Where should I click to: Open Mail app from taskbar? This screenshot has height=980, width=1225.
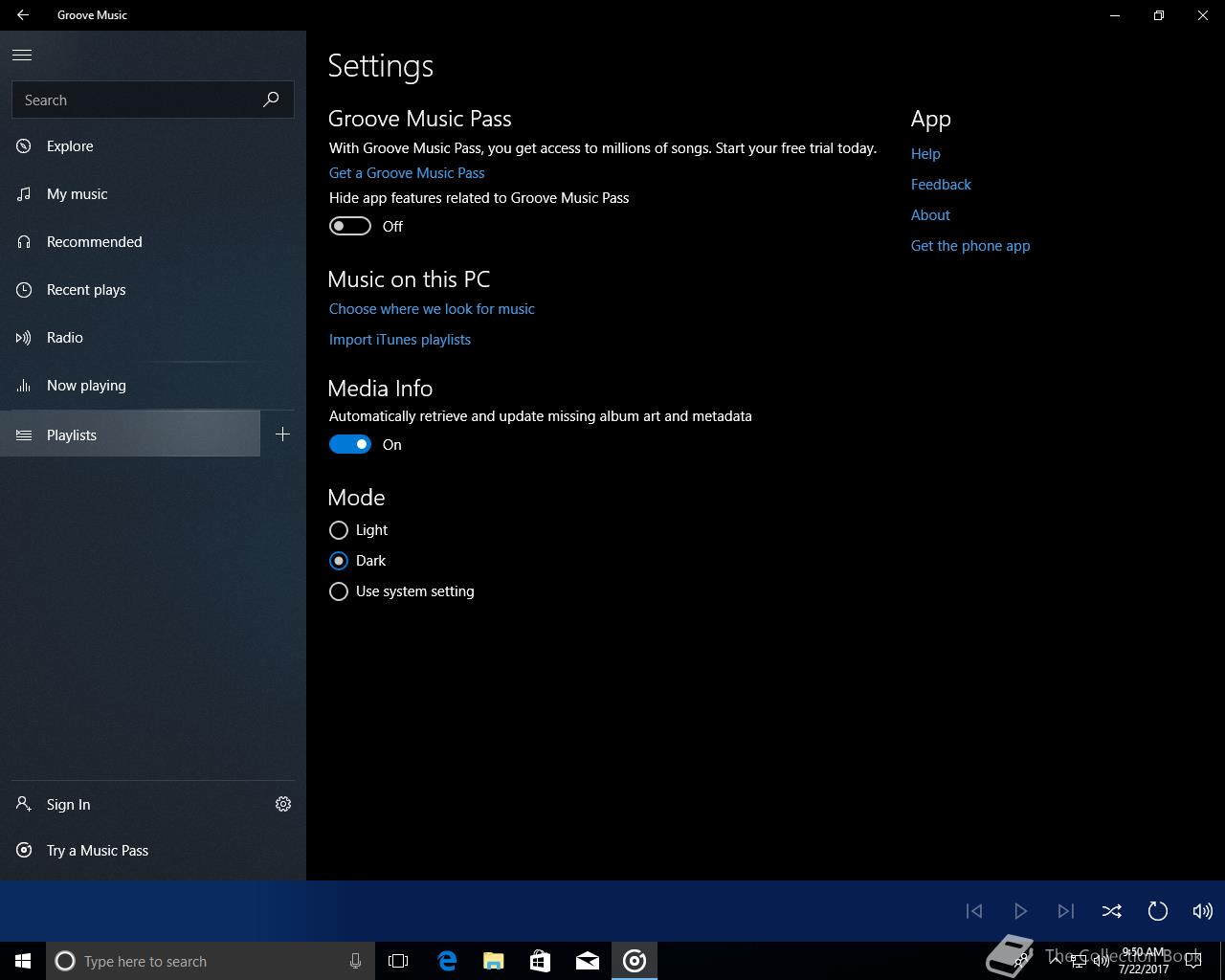588,961
